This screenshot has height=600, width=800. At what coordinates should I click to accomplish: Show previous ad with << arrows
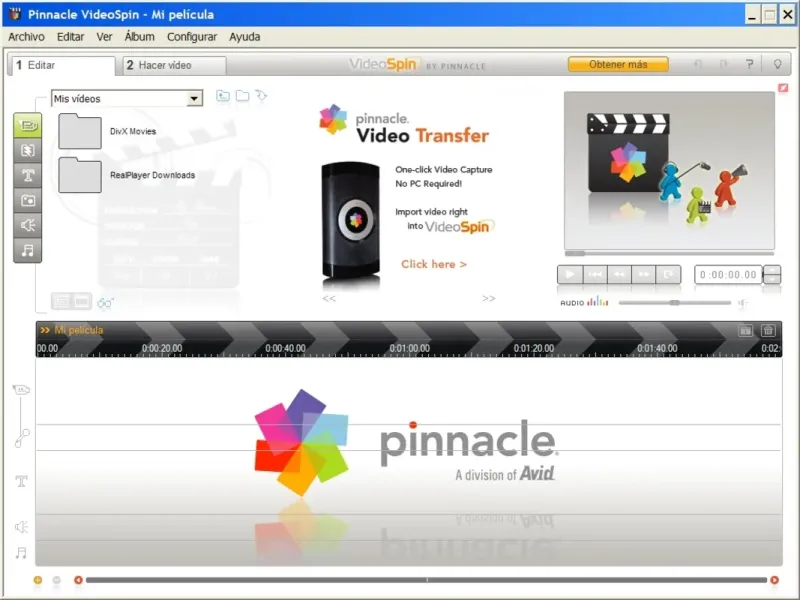pyautogui.click(x=329, y=298)
